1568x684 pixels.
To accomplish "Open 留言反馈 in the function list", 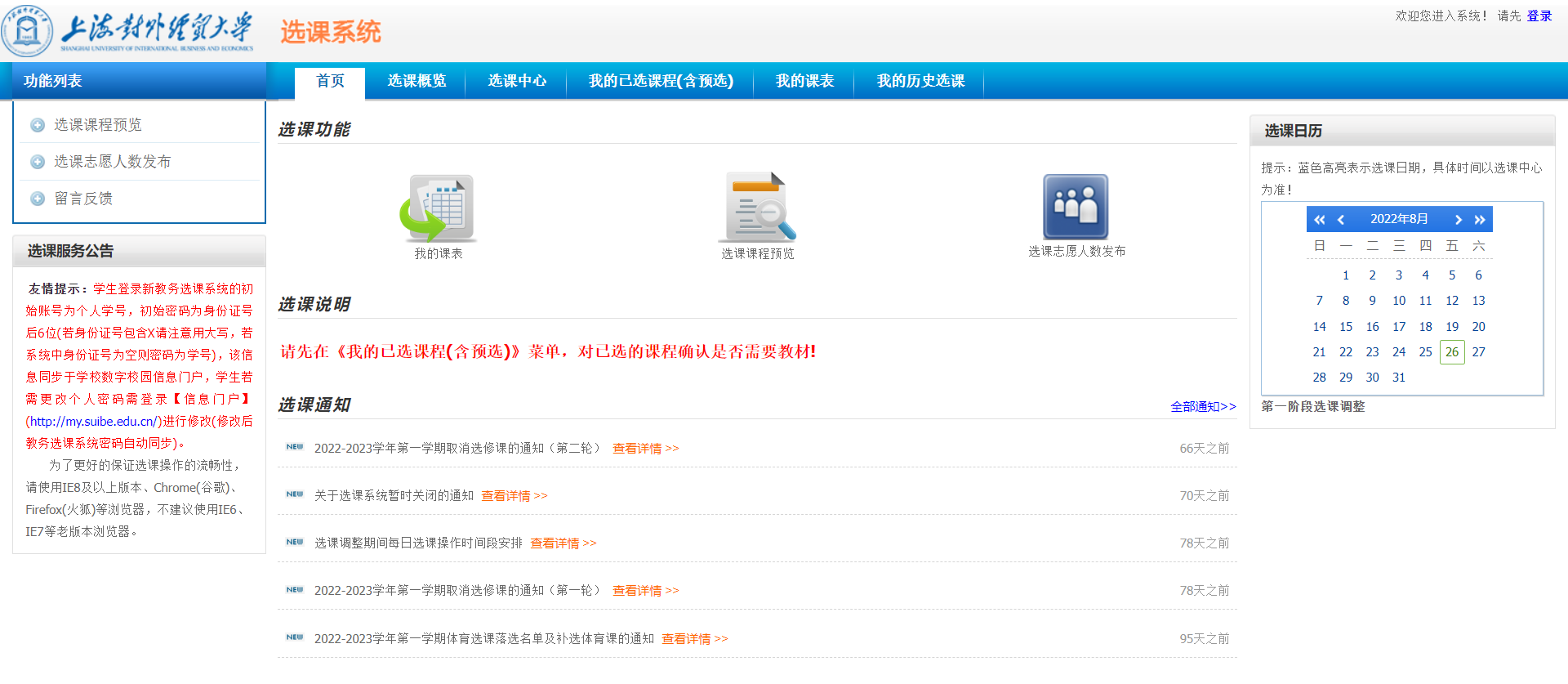I will [83, 199].
